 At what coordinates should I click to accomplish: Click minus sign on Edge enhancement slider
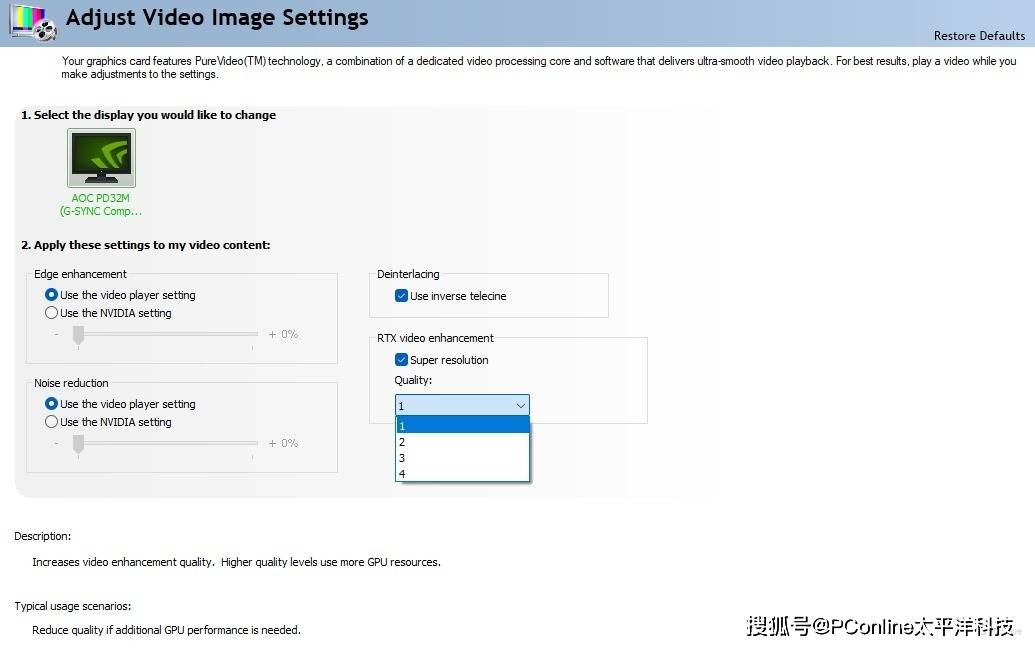click(x=56, y=334)
